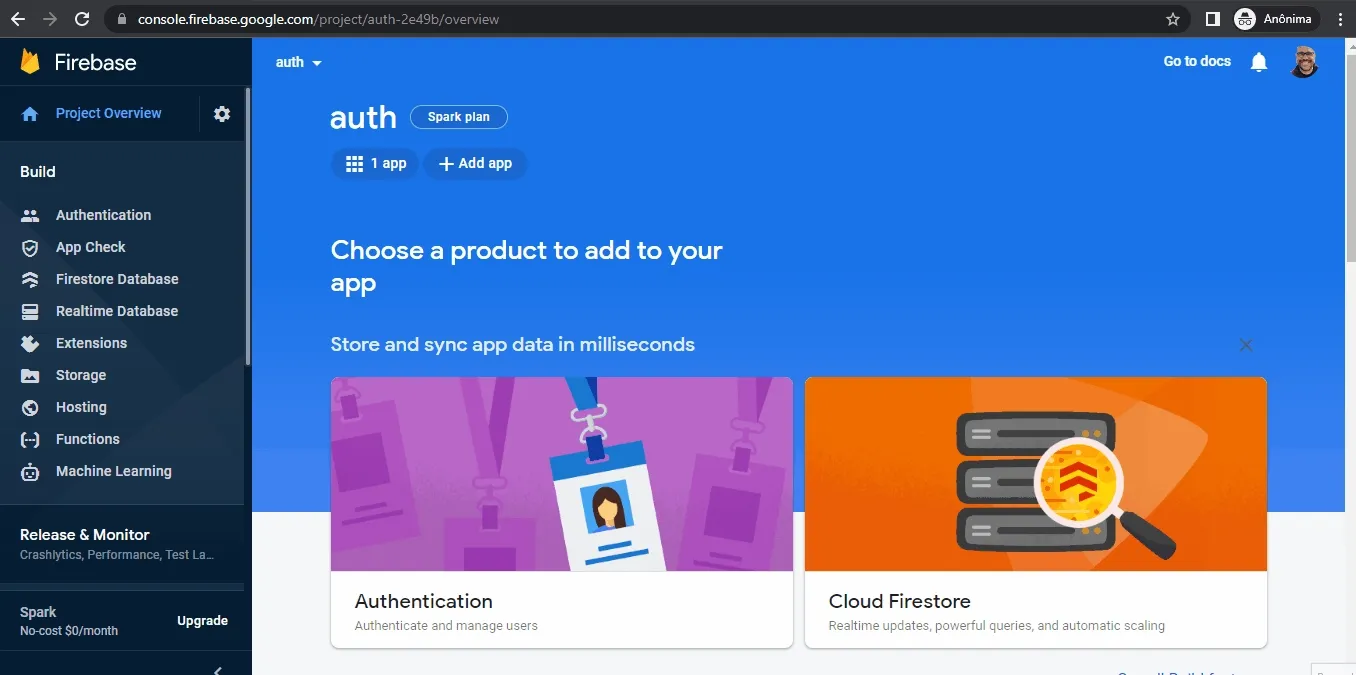Open the Authentication product card

(562, 512)
